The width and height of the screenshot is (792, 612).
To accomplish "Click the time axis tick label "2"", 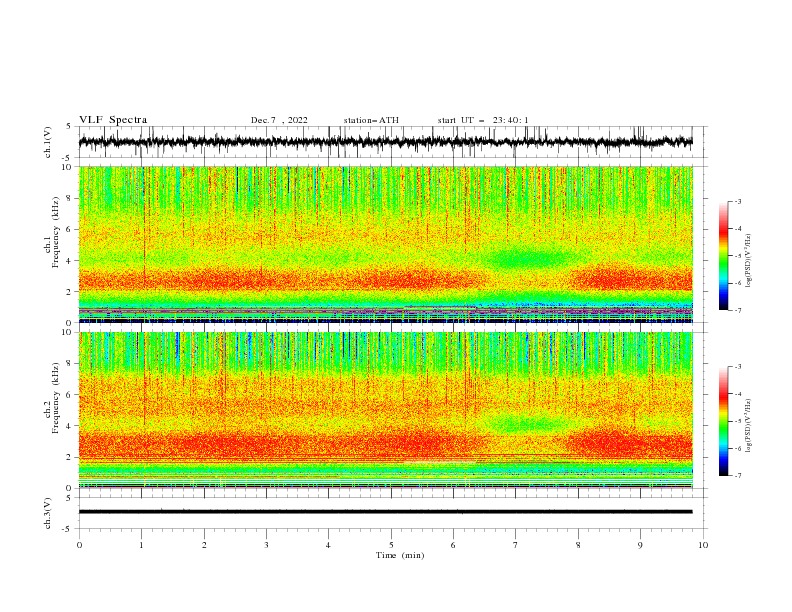I will click(204, 545).
